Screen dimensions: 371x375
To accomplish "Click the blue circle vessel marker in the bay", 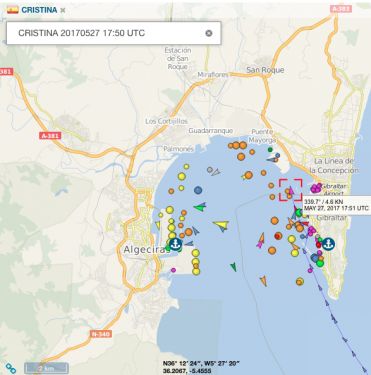I will 198,190.
